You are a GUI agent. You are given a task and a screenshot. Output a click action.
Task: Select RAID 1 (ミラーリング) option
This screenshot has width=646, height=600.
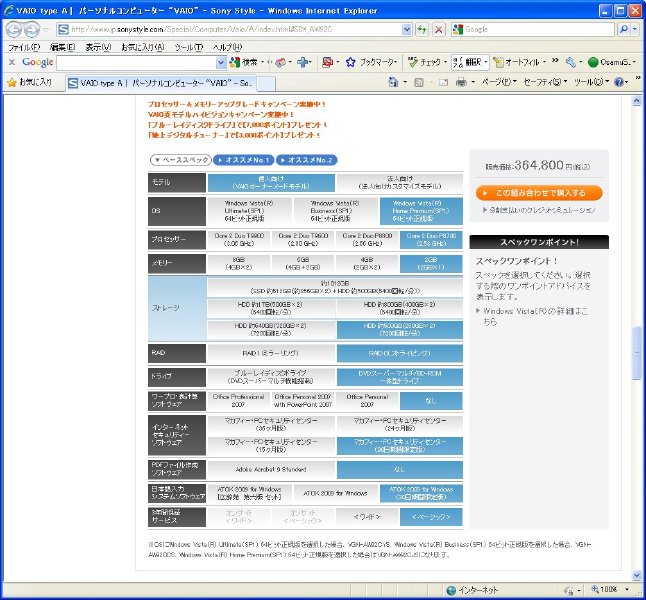(271, 352)
